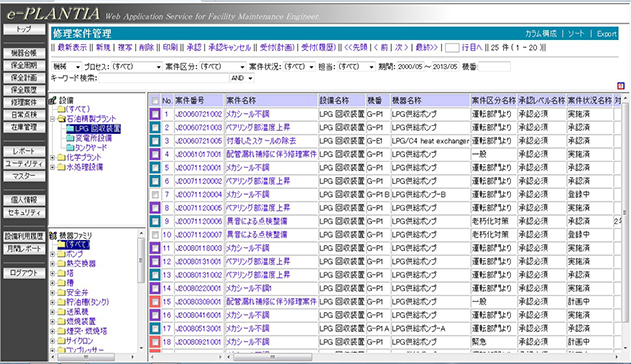Click the right arrow of the table's horizontal scrollbar
The width and height of the screenshot is (631, 364).
tap(617, 357)
